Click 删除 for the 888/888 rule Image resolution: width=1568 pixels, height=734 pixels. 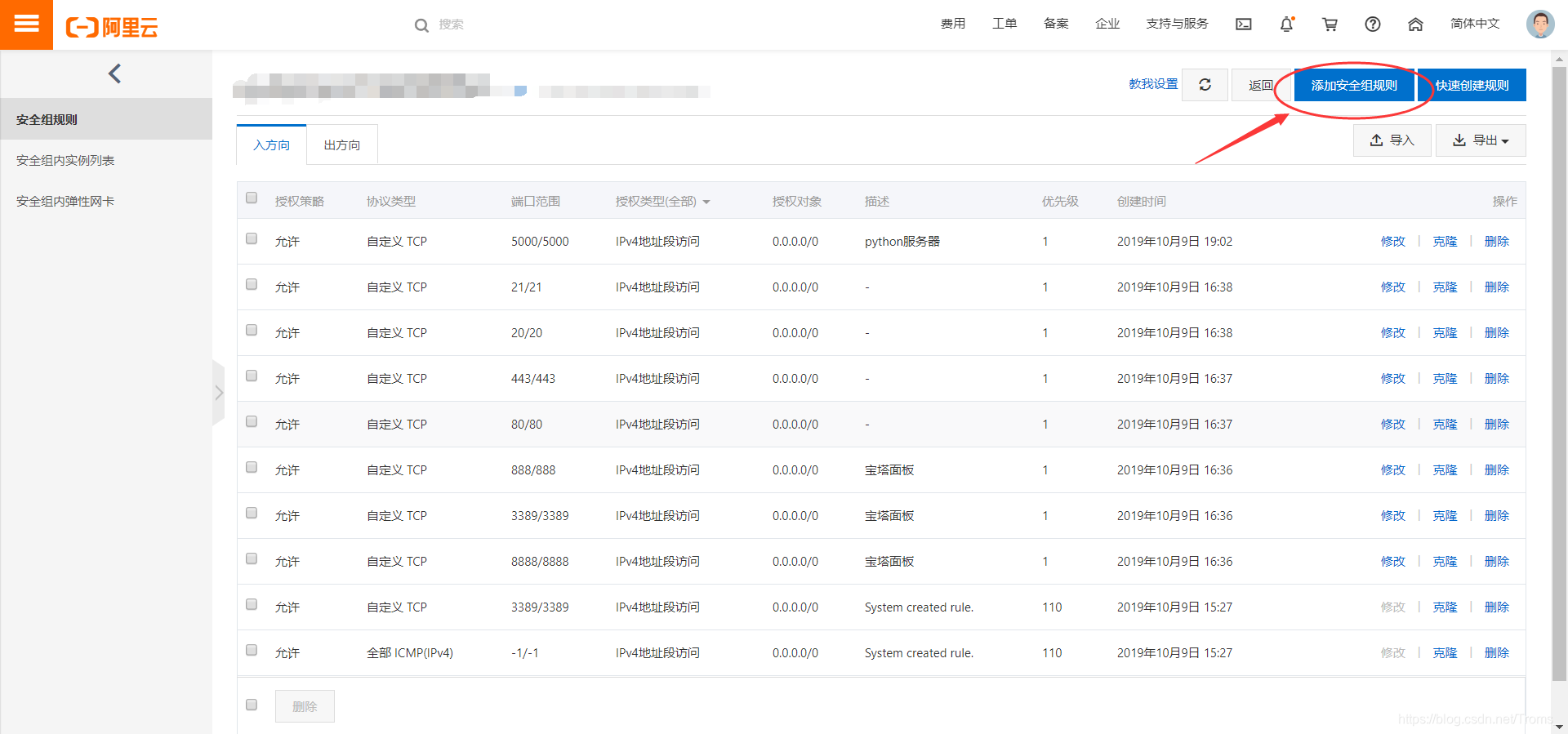pos(1497,470)
